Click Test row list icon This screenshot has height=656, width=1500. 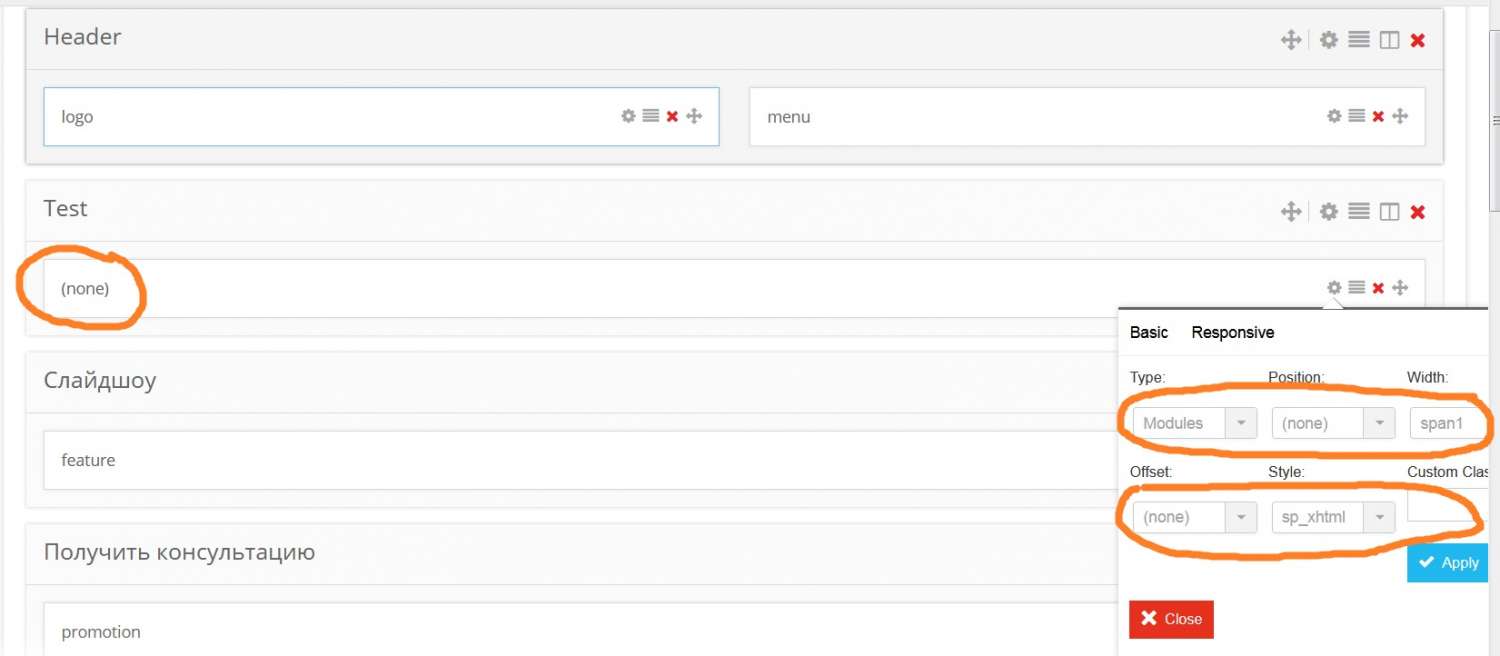click(1358, 212)
